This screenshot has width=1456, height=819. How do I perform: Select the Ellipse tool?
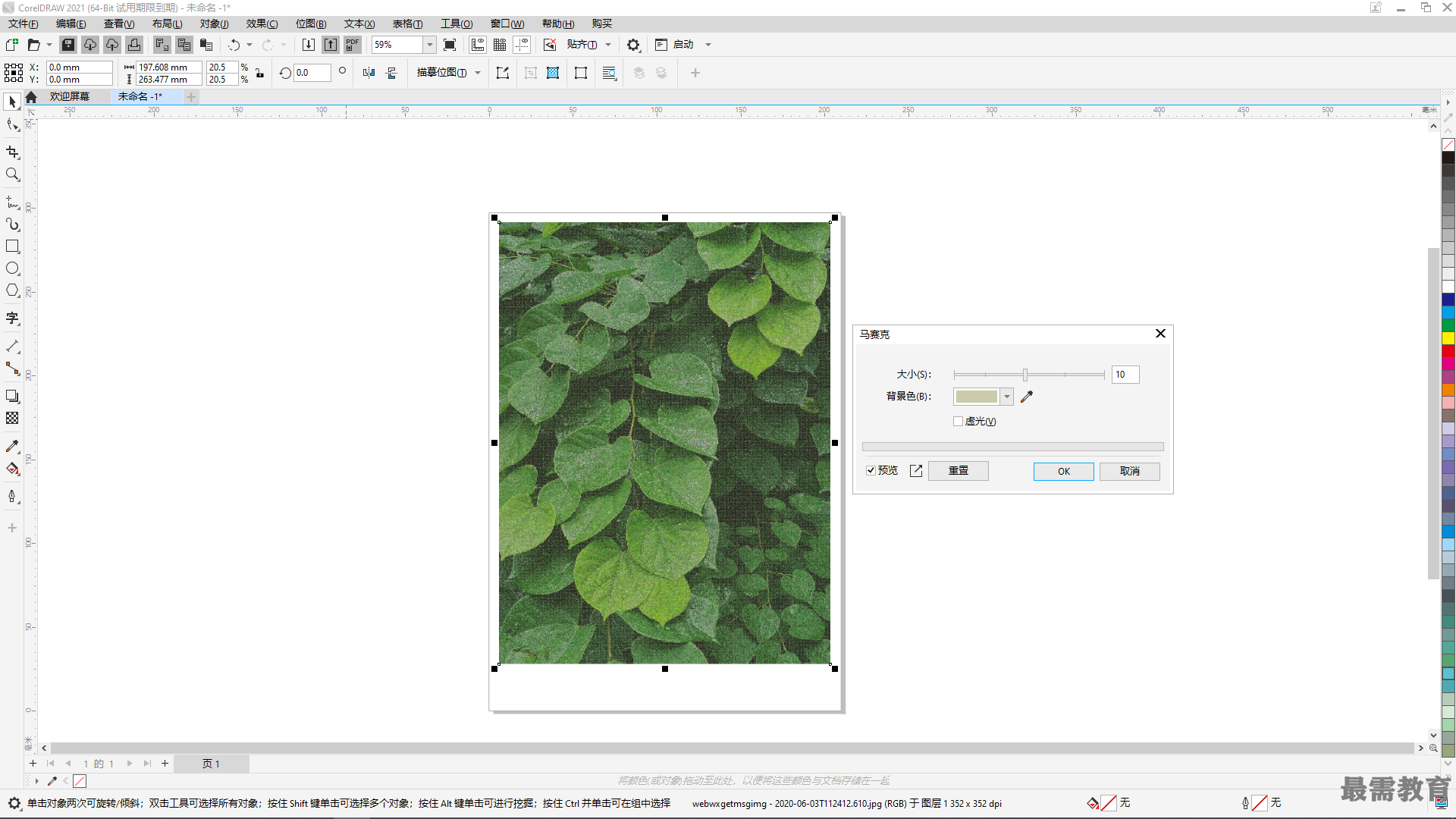pyautogui.click(x=12, y=268)
